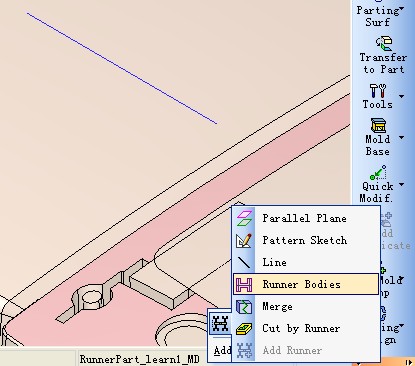Click the Tools hammer and wrench icon

(x=378, y=91)
